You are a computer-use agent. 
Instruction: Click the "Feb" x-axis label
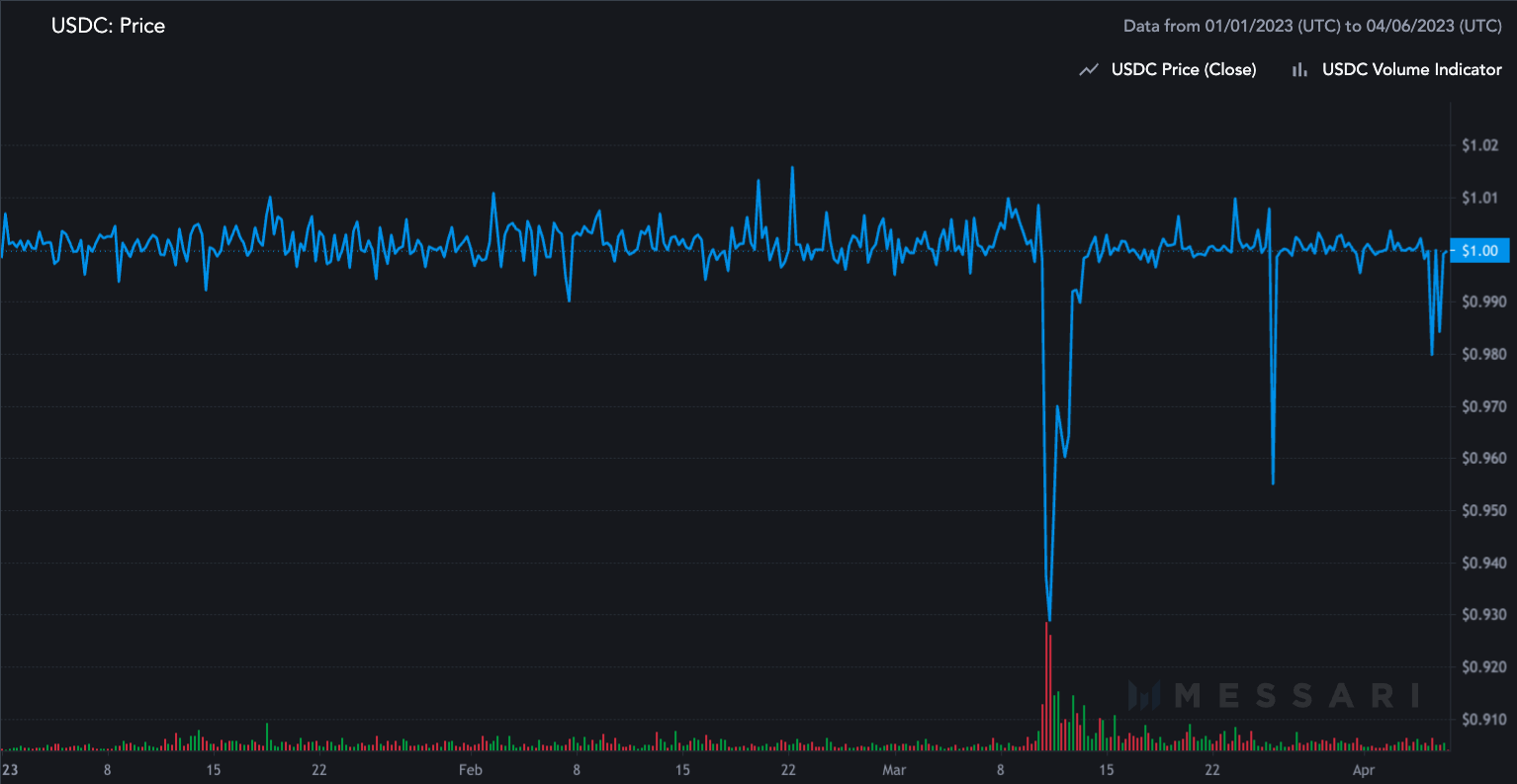(470, 769)
